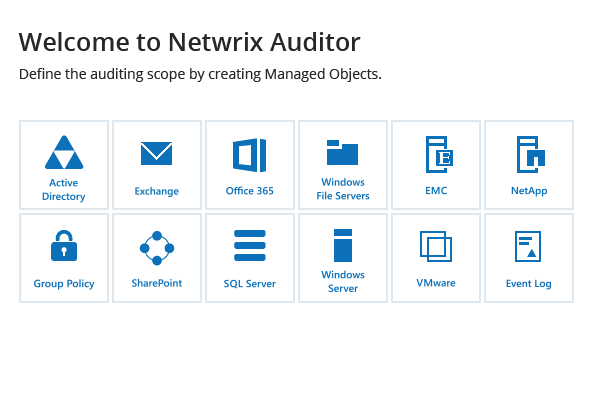Choose the SQL Server tile
The height and width of the screenshot is (395, 590).
pos(250,258)
